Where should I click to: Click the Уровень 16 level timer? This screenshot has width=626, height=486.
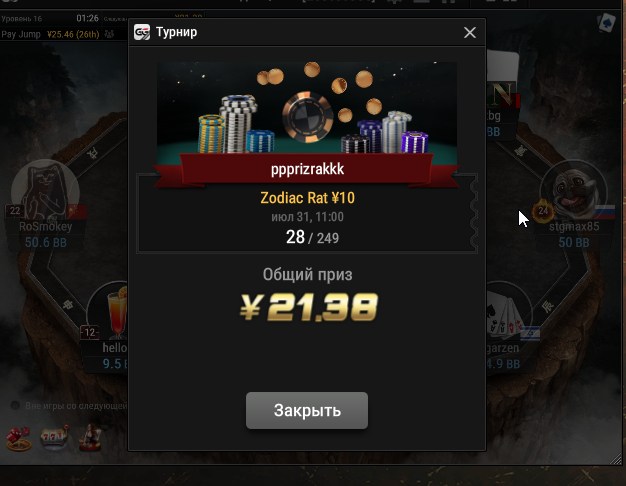[50, 18]
